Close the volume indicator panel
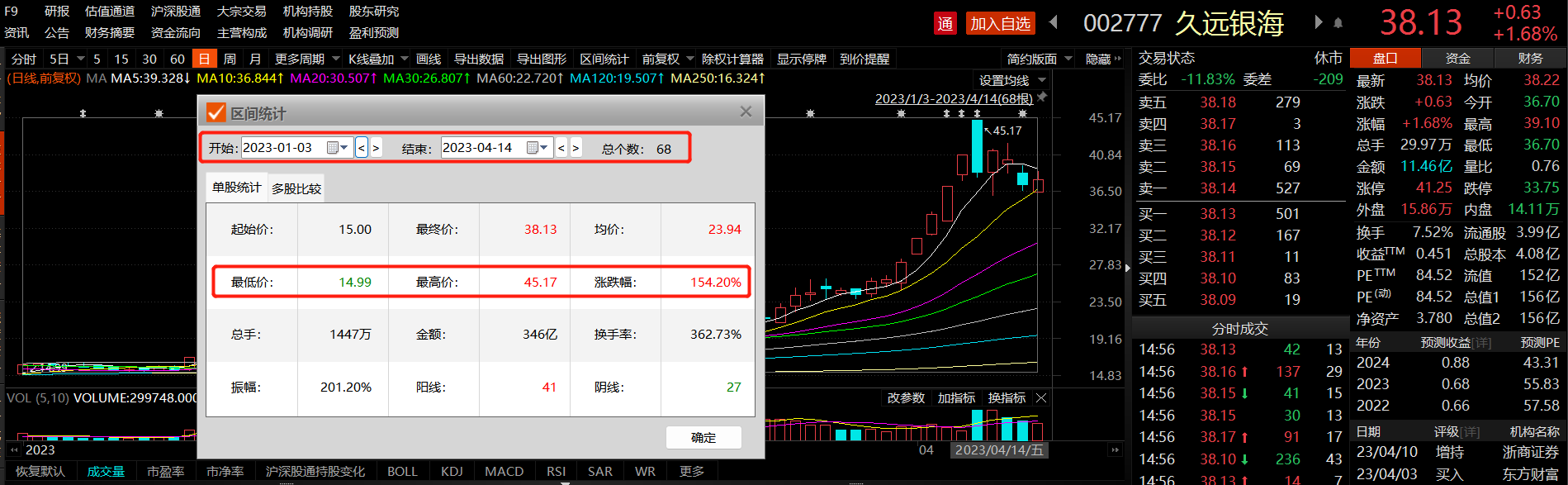1568x485 pixels. click(1041, 398)
